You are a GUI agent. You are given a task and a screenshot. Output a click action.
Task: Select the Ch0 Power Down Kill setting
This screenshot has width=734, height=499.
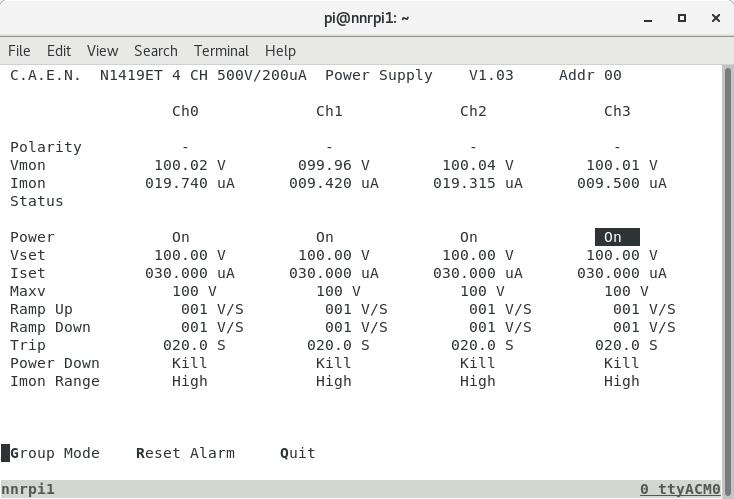pos(189,363)
